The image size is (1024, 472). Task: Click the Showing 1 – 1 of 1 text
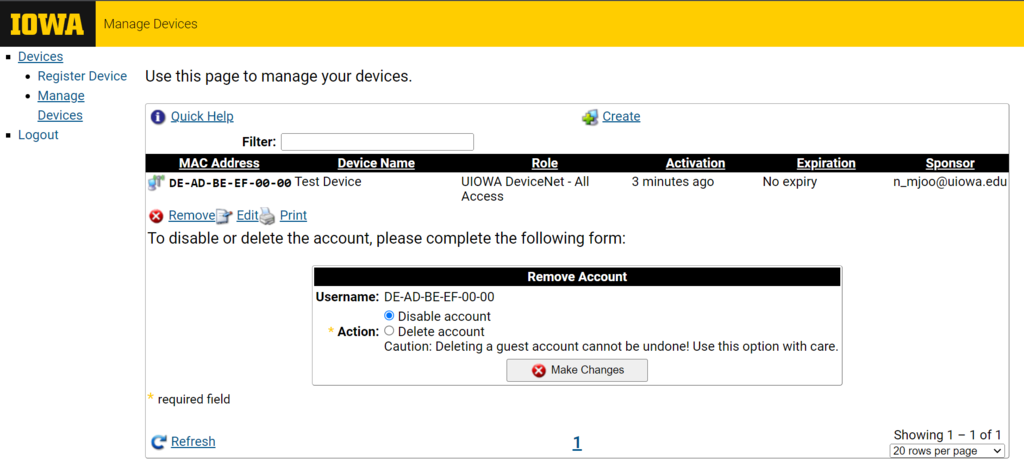point(948,435)
